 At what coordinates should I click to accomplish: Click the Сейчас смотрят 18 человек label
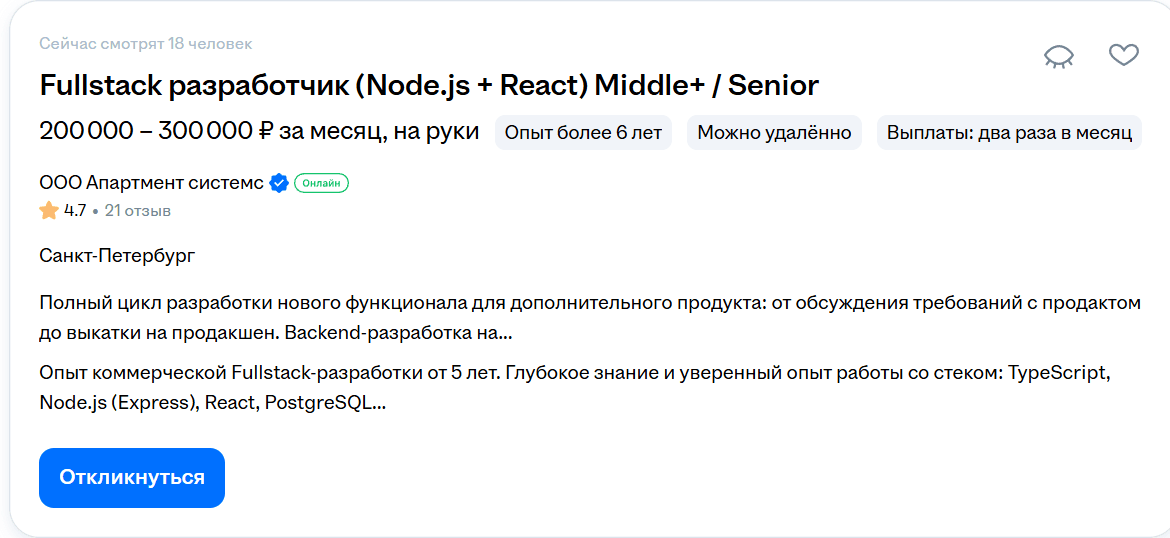146,44
